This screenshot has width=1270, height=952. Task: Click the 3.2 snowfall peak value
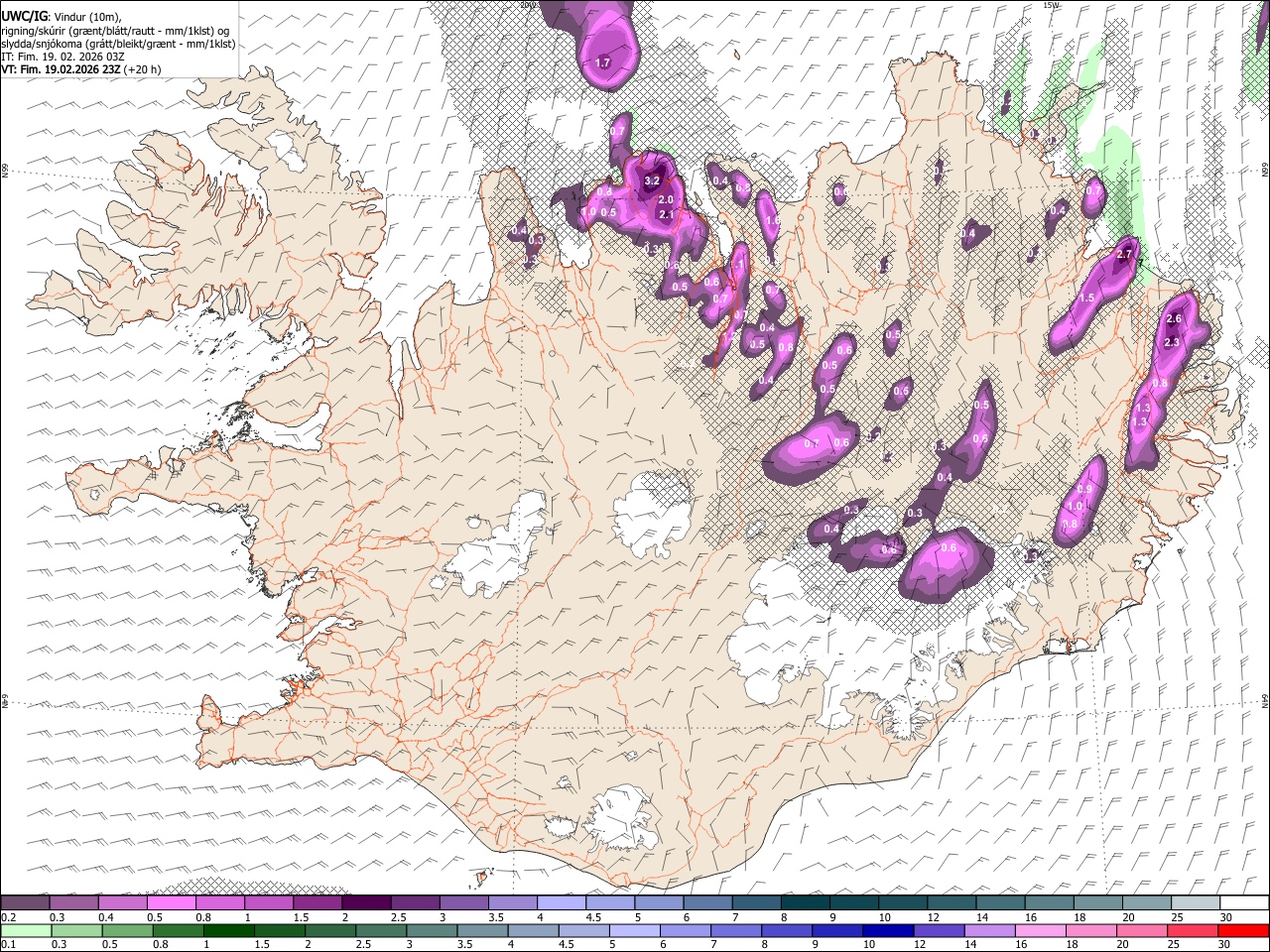pyautogui.click(x=652, y=181)
